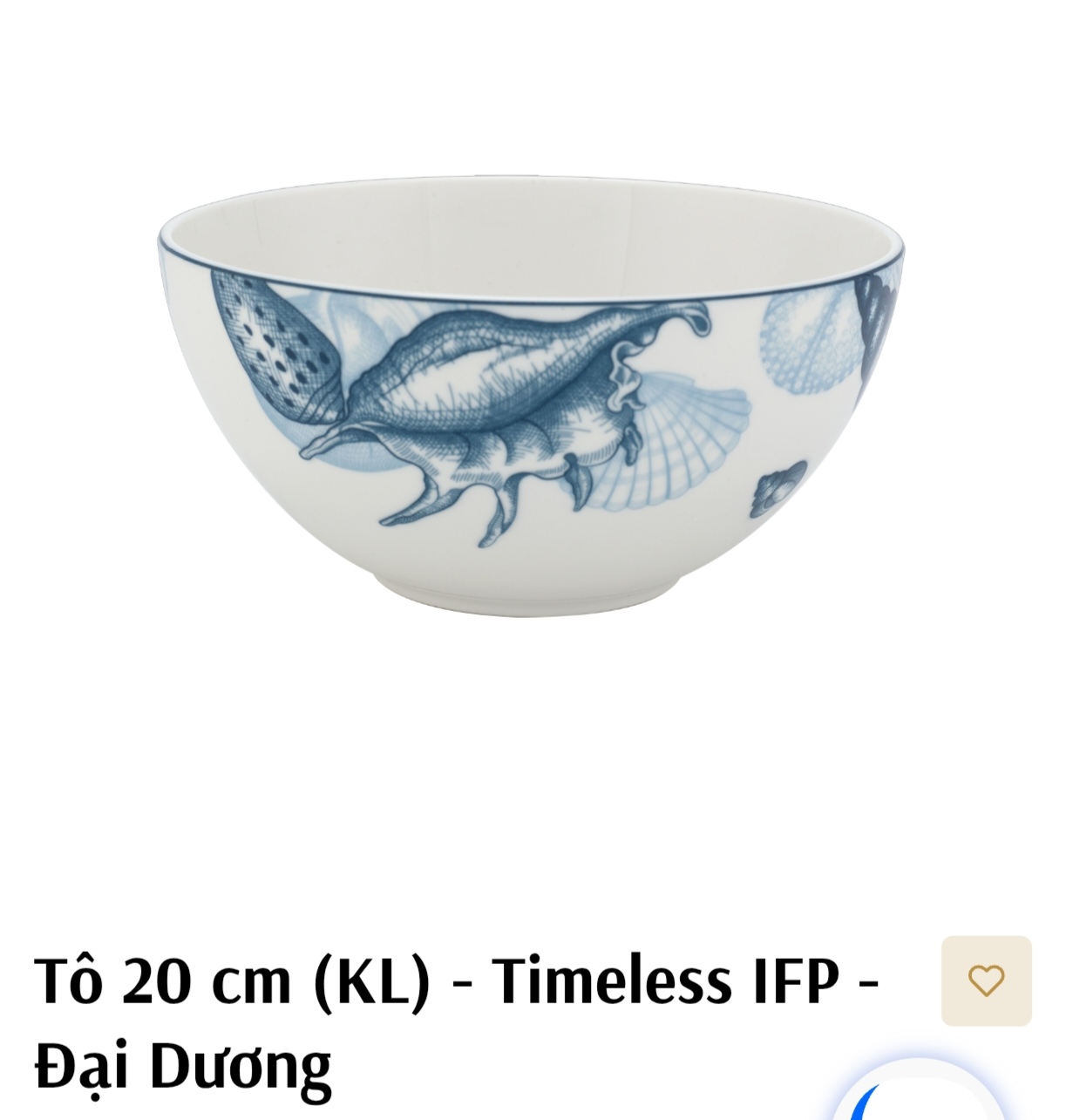Tap the words Timeless IFP in title
Screen dimensions: 1066x1120
[x=665, y=981]
